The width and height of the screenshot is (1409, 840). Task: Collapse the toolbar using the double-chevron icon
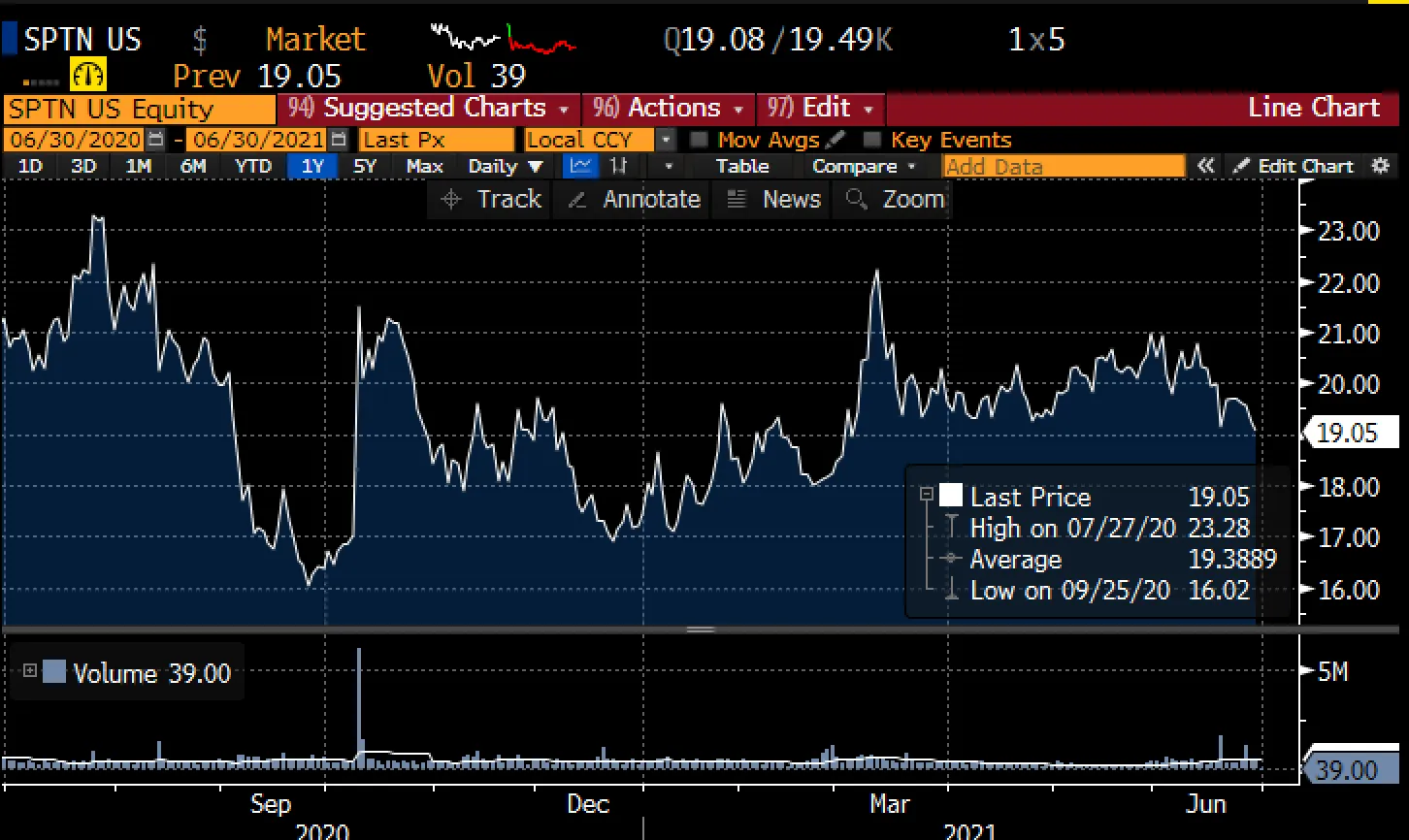tap(1206, 166)
